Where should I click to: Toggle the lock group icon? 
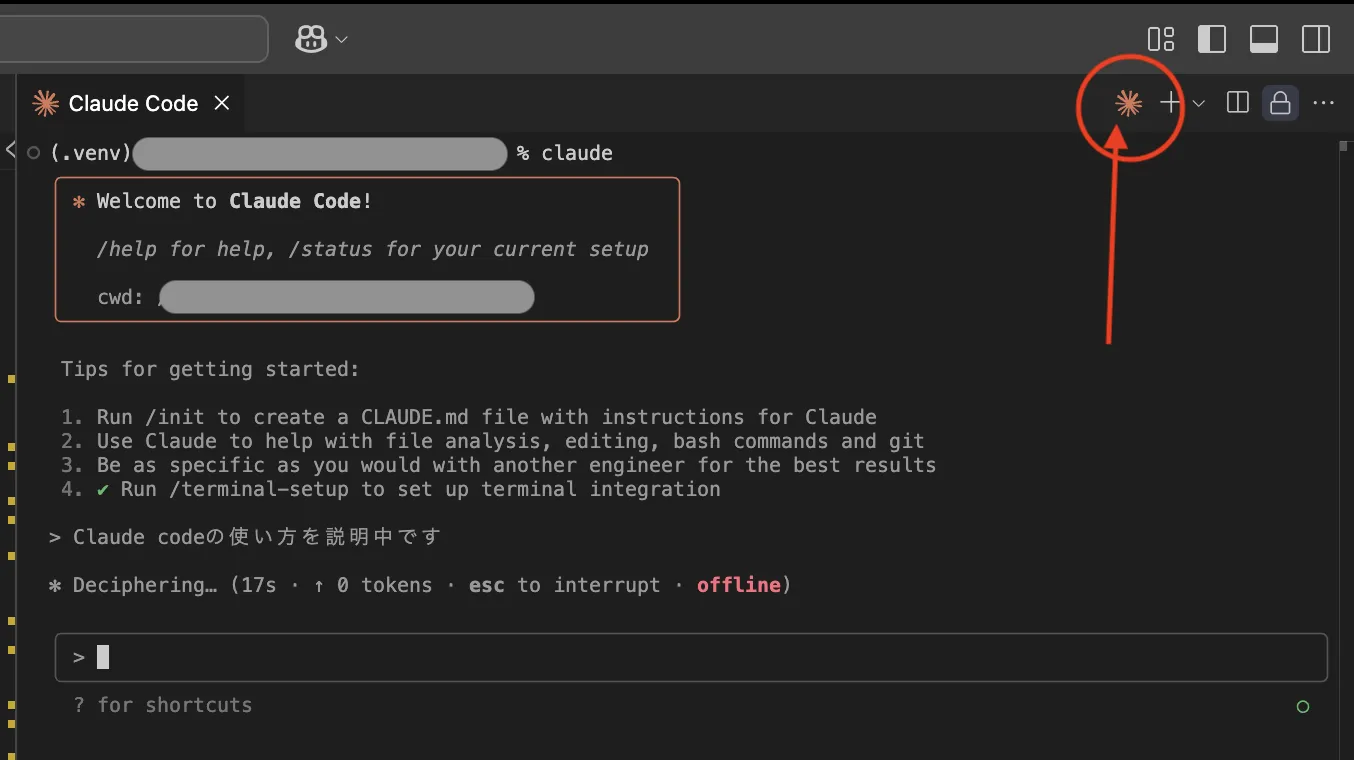1280,103
